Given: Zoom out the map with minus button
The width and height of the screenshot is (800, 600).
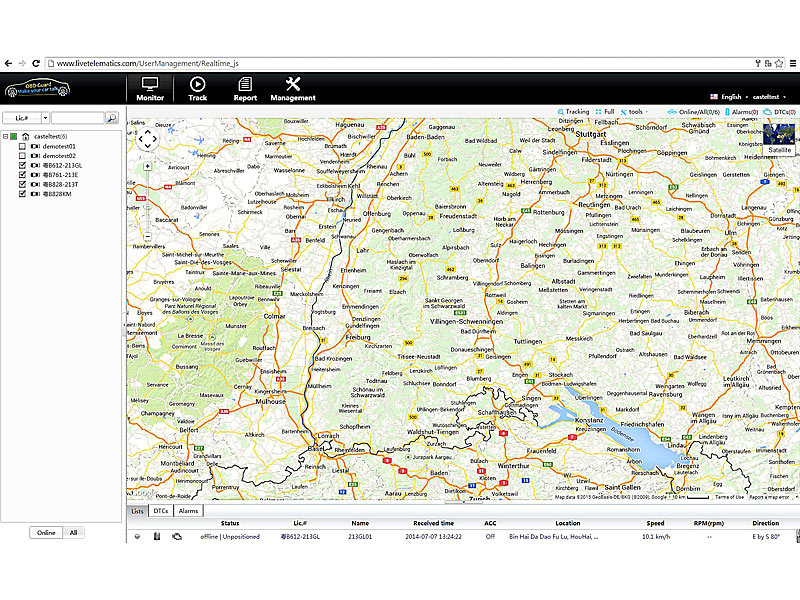Looking at the screenshot, I should click(x=147, y=236).
